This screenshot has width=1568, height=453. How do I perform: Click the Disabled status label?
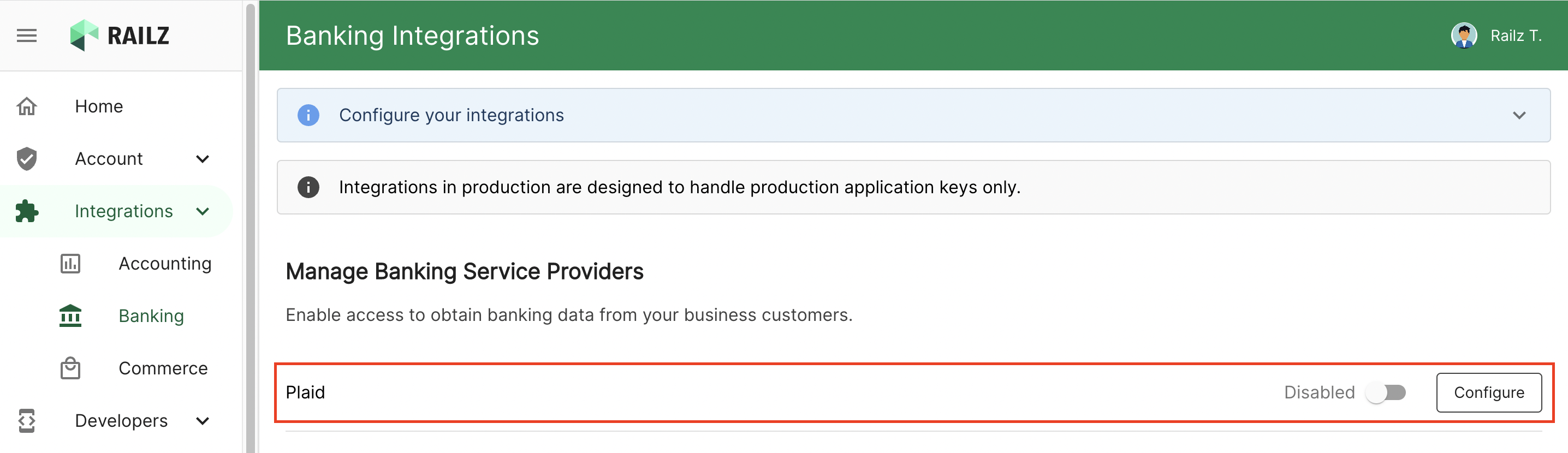1319,392
